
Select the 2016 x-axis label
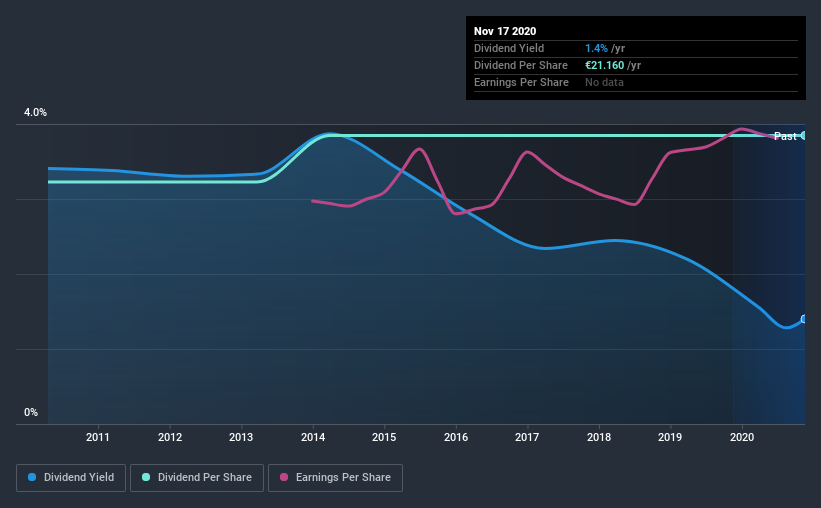(456, 437)
